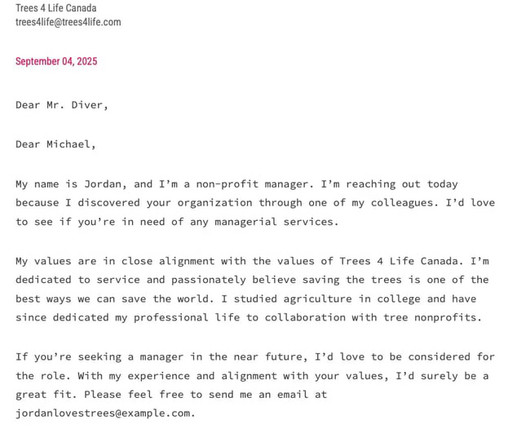This screenshot has width=530, height=442.
Task: Click the phrase managerial services
Action: point(274,222)
